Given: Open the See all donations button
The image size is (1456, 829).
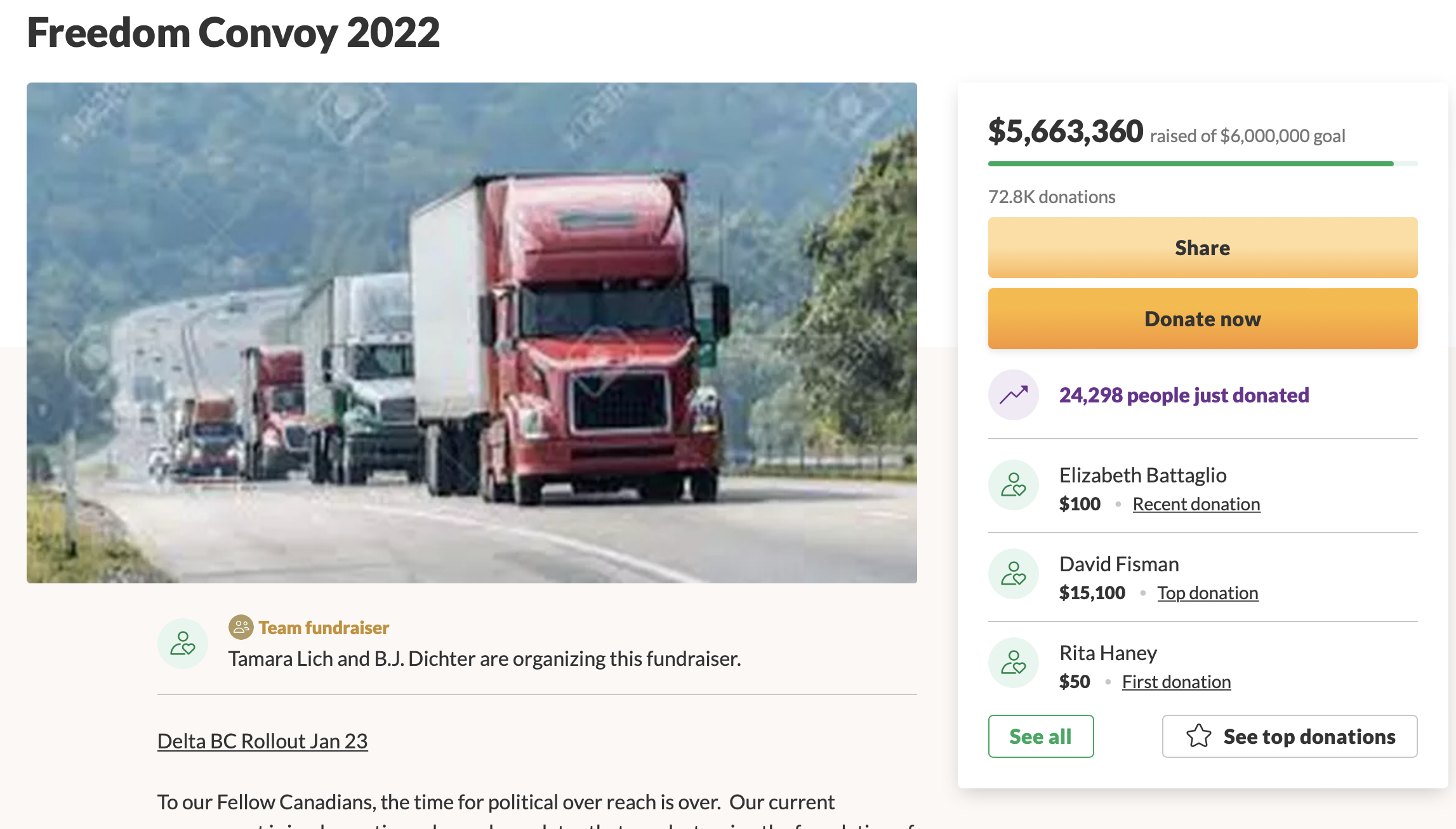Looking at the screenshot, I should (x=1041, y=736).
